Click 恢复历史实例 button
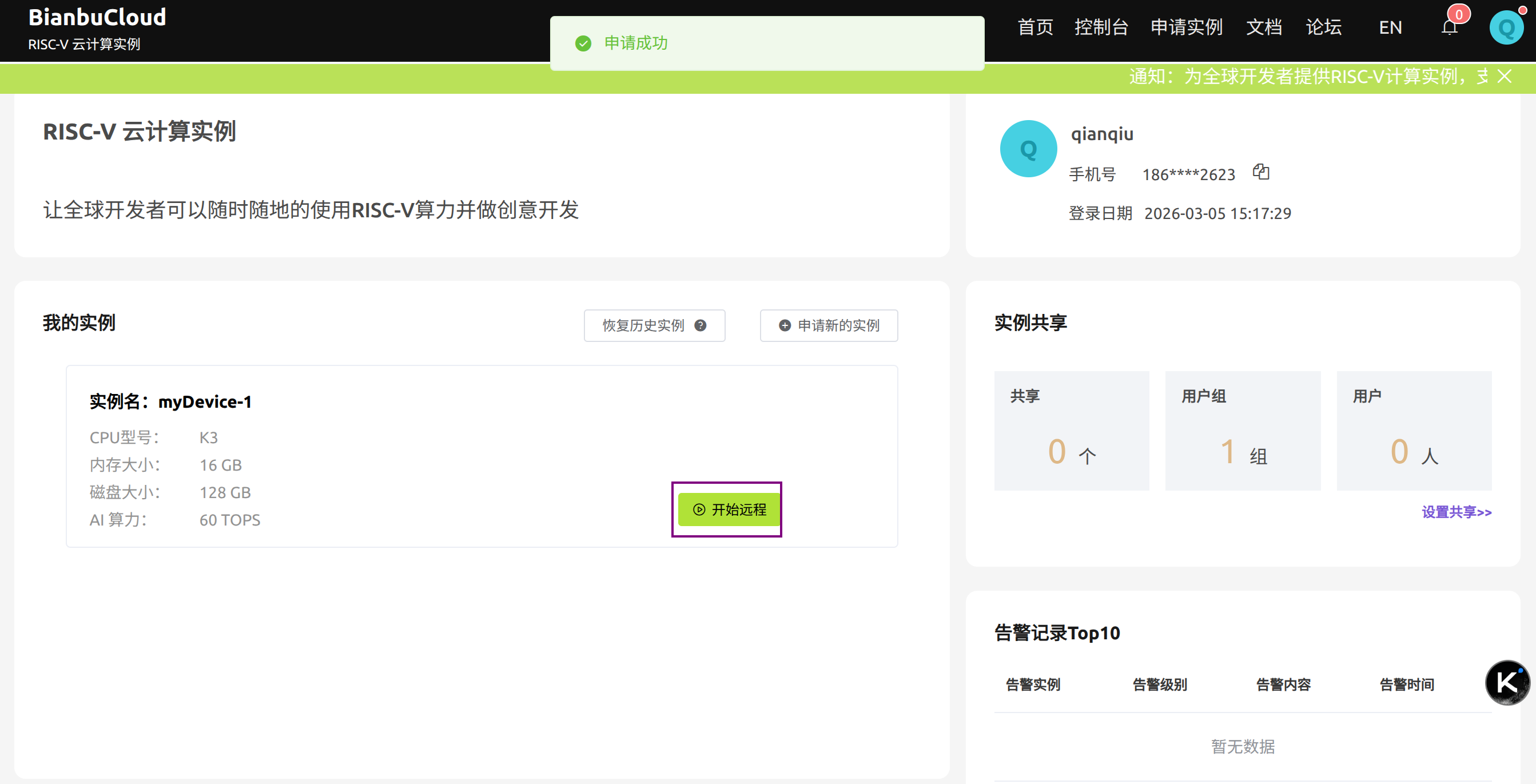The height and width of the screenshot is (784, 1536). pyautogui.click(x=644, y=325)
